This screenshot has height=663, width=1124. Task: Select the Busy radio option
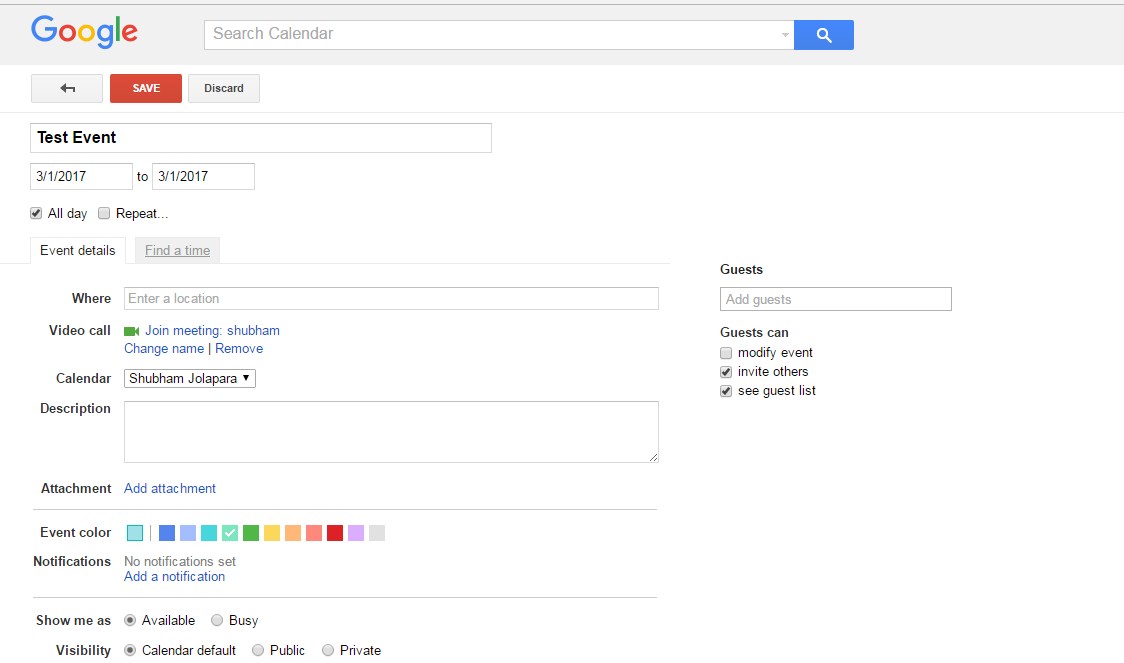[x=217, y=621]
